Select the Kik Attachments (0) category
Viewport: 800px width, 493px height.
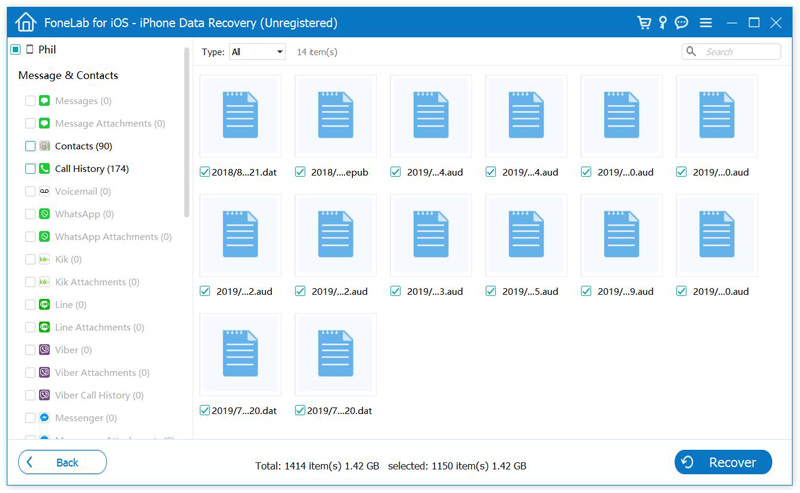[97, 282]
